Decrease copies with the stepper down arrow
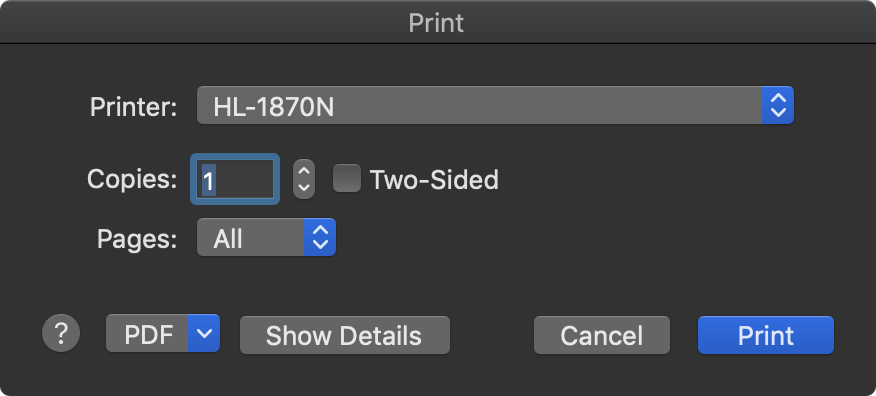 (304, 189)
